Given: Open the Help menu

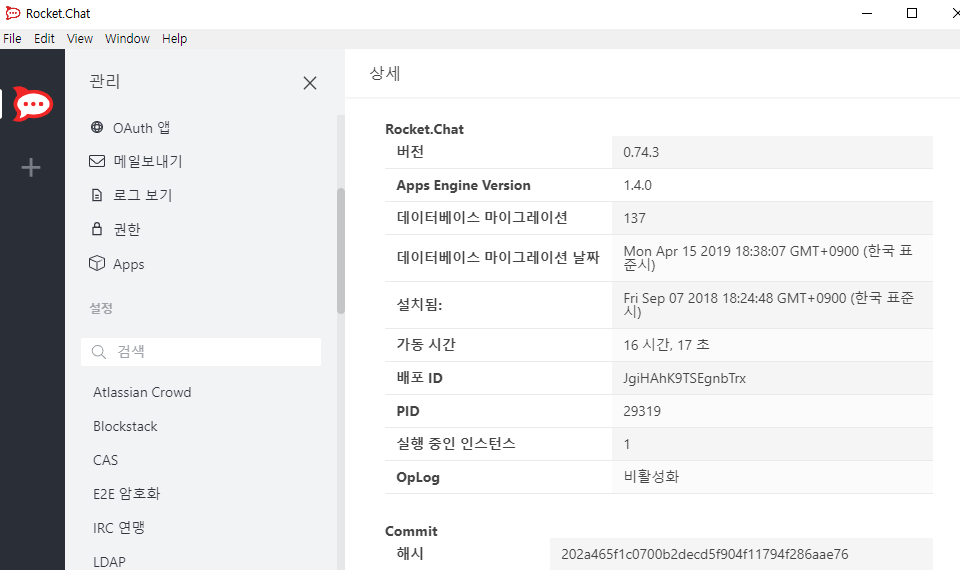Looking at the screenshot, I should pos(174,39).
